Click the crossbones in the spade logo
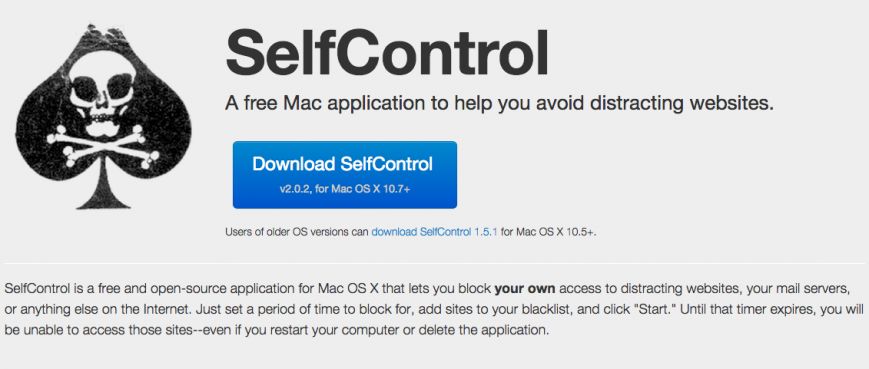This screenshot has width=869, height=369. (x=103, y=147)
